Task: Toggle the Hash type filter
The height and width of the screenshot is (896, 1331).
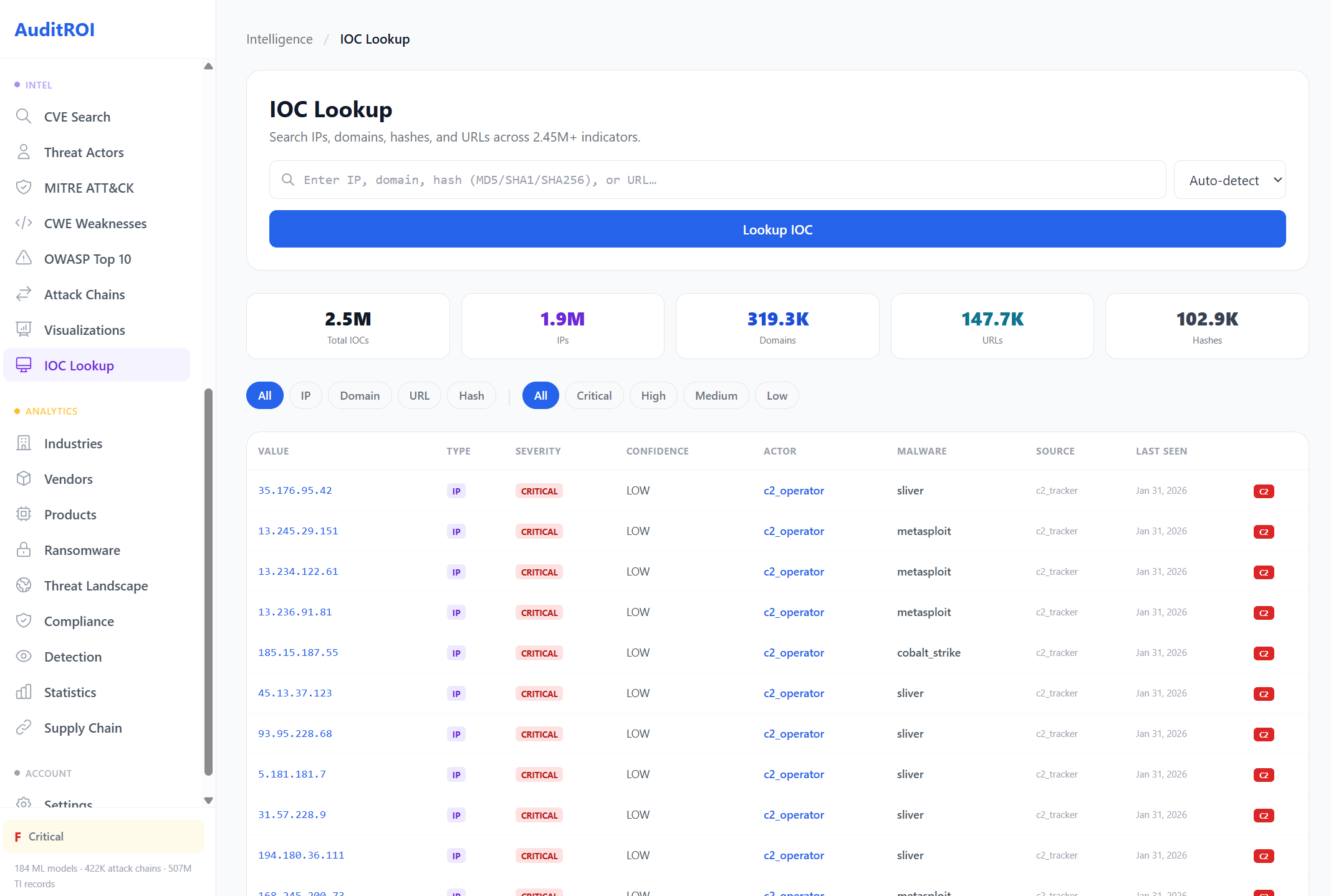Action: click(x=471, y=395)
